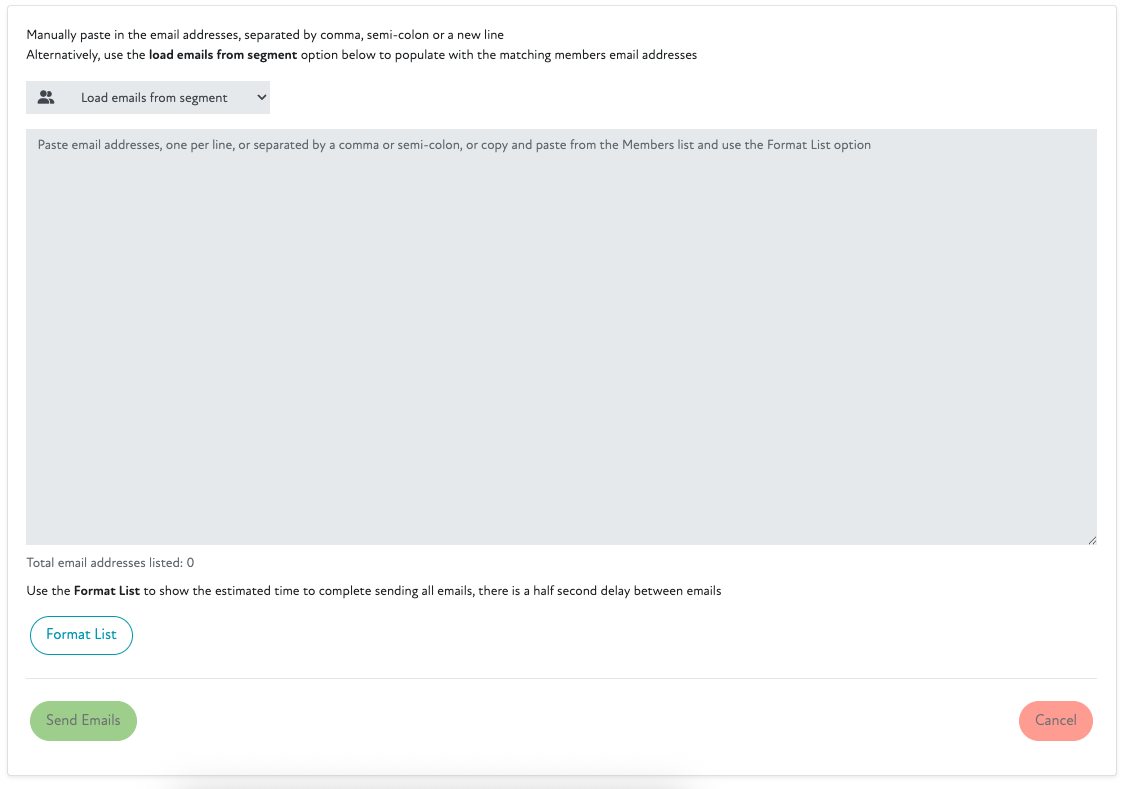Screen dimensions: 1124x789
Task: Click Send Emails to dispatch the list
Action: 83,720
